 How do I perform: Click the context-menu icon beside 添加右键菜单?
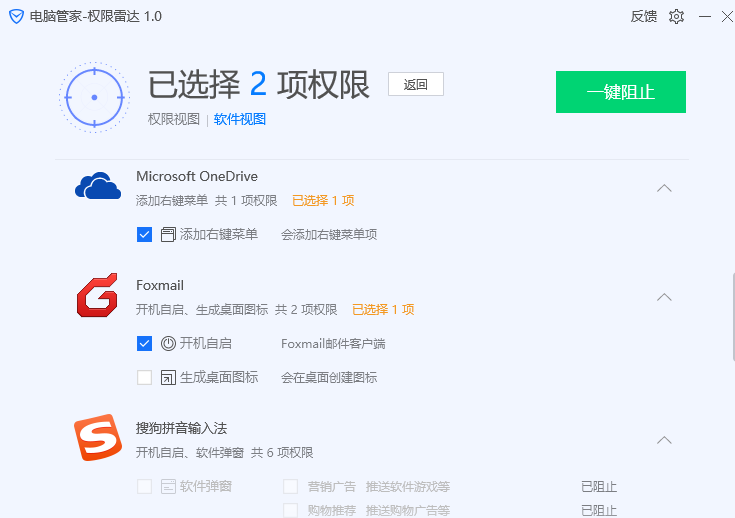168,234
